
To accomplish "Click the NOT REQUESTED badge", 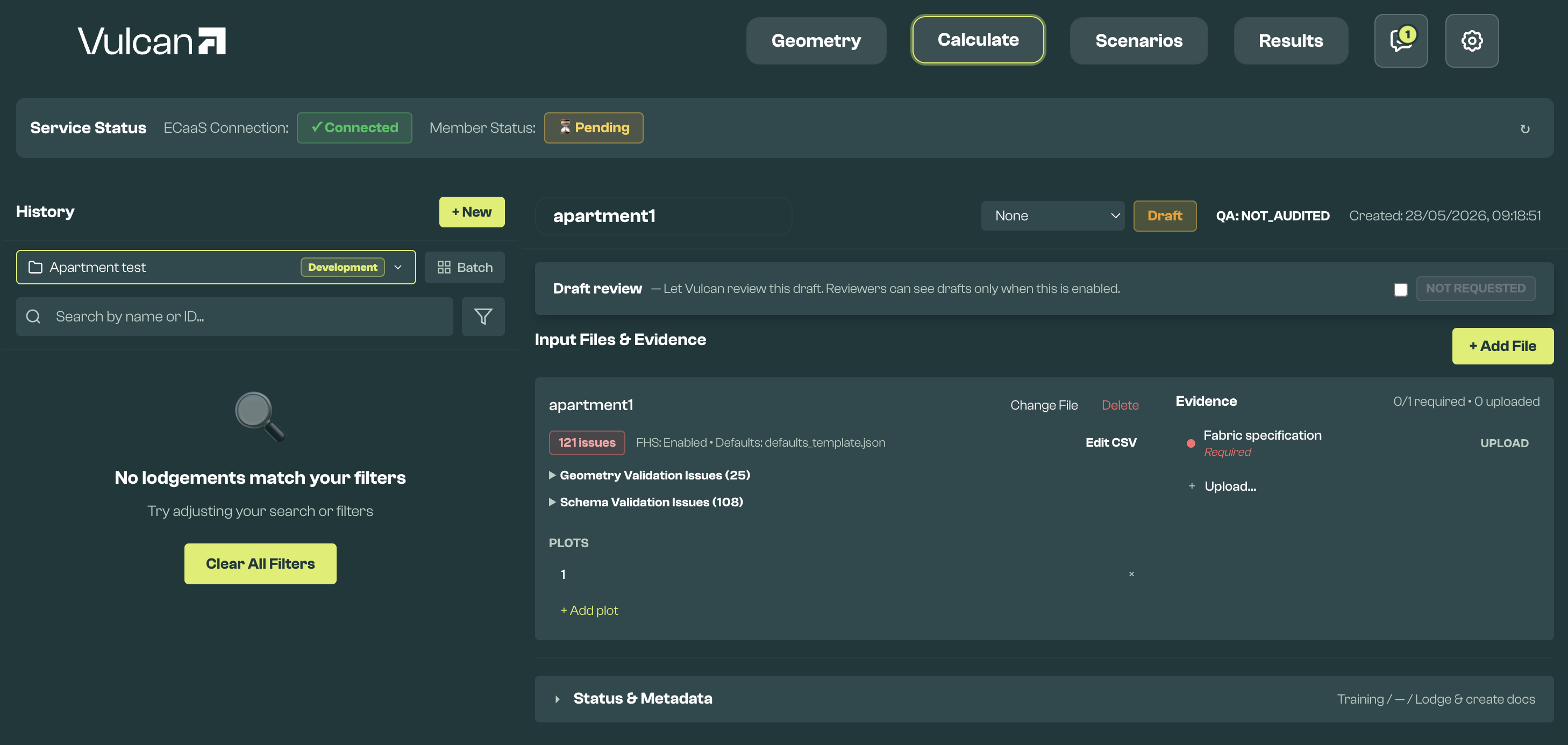I will click(1476, 289).
